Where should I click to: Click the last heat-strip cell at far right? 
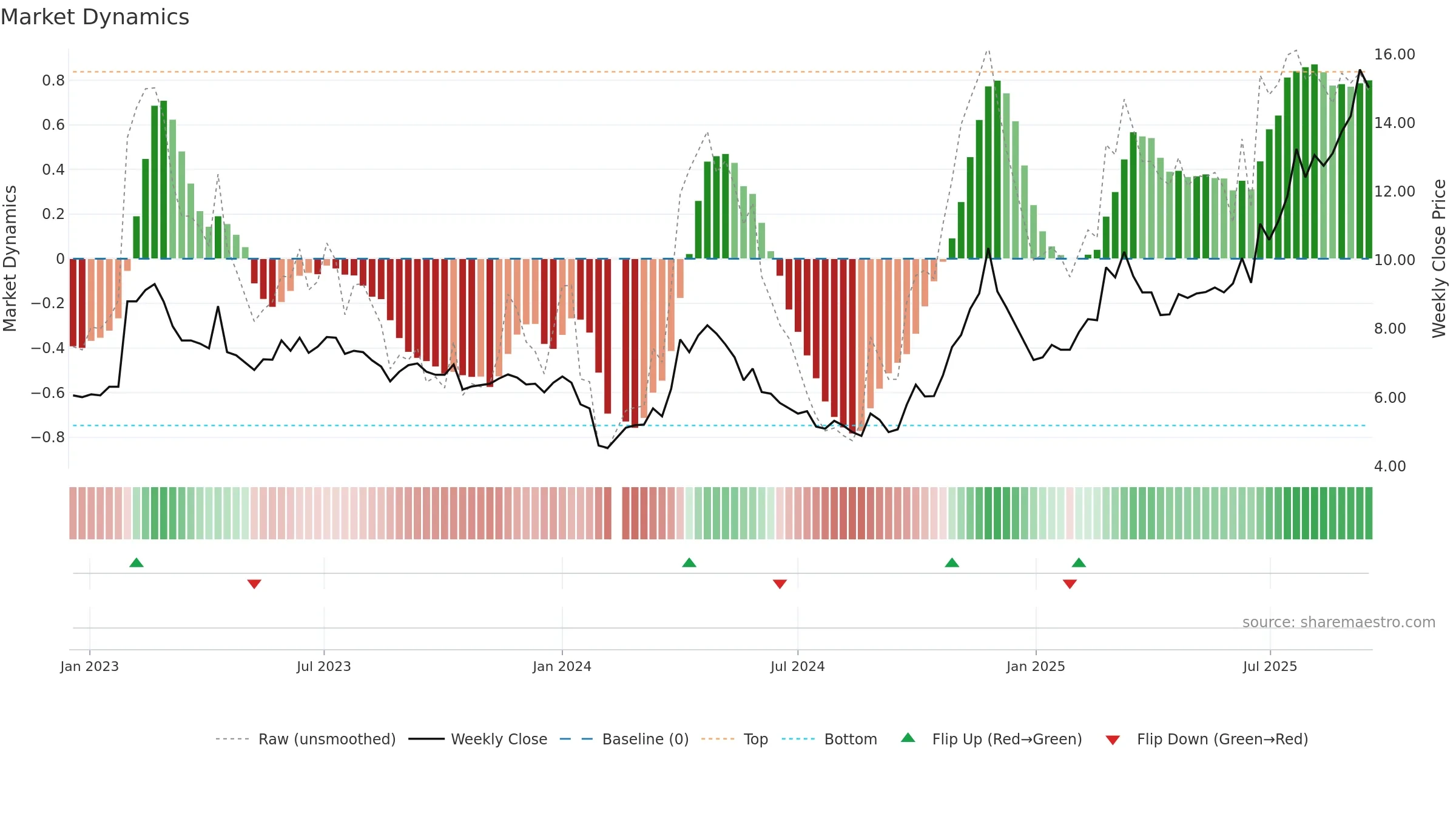(1369, 513)
